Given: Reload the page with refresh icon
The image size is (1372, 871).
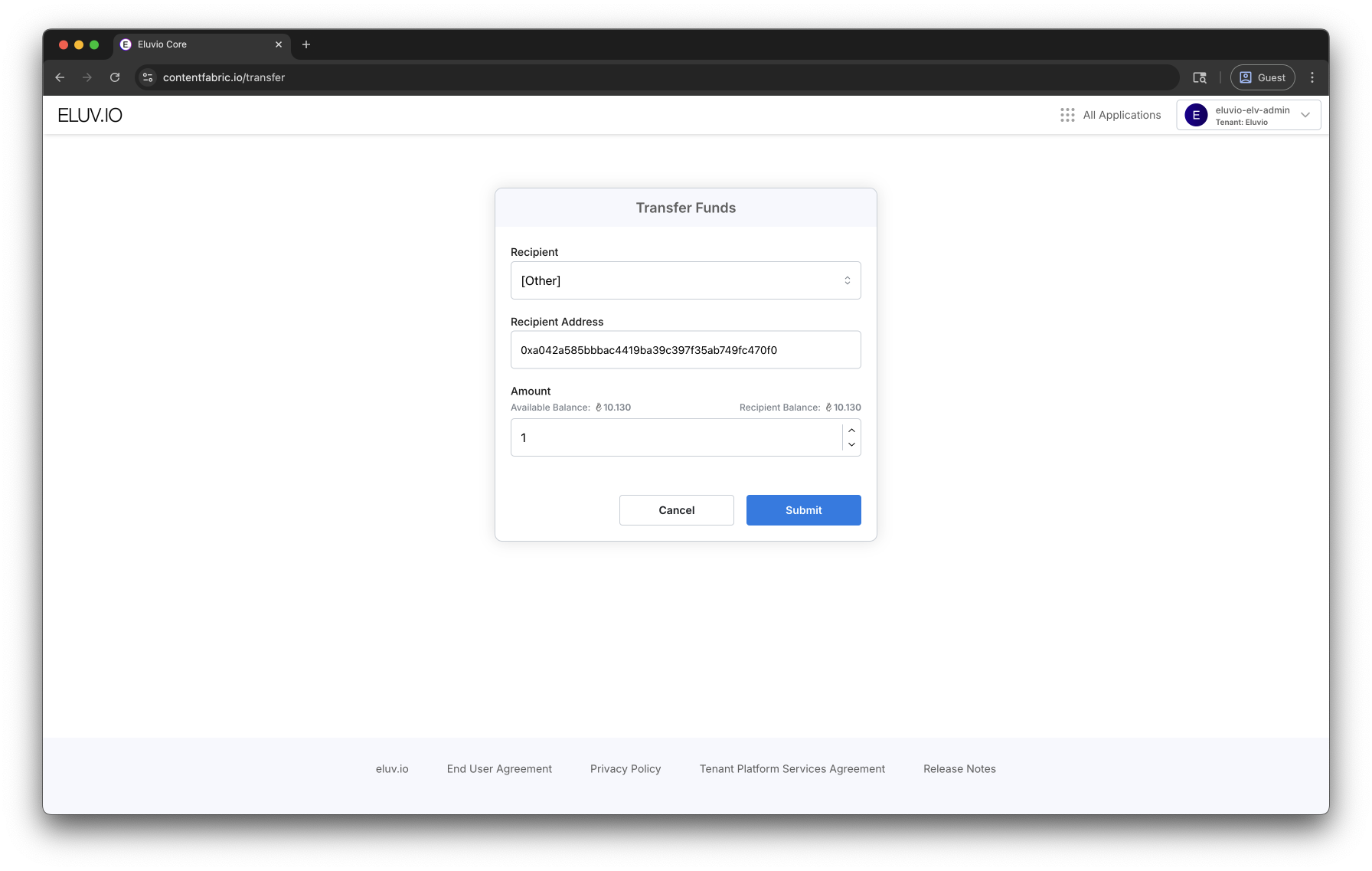Looking at the screenshot, I should [115, 77].
